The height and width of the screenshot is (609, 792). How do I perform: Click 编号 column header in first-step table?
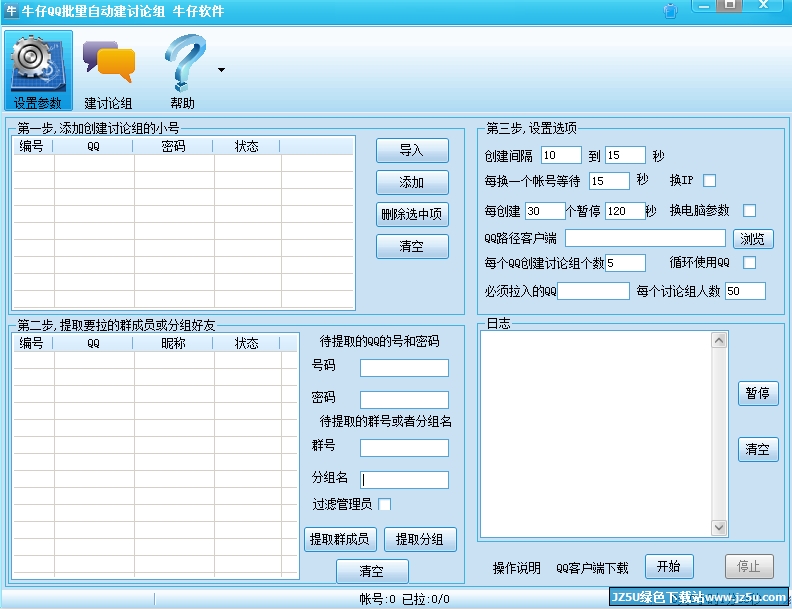(32, 146)
